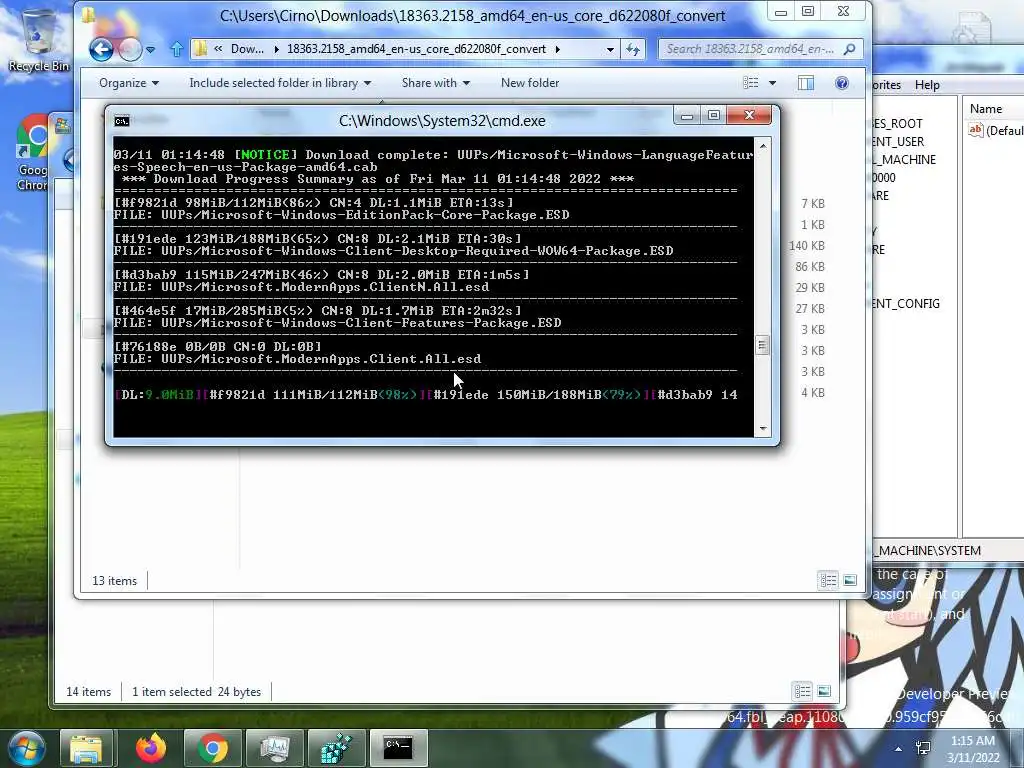The height and width of the screenshot is (768, 1024).
Task: Select the ES_ROOT key in Registry Editor
Action: pyautogui.click(x=898, y=123)
